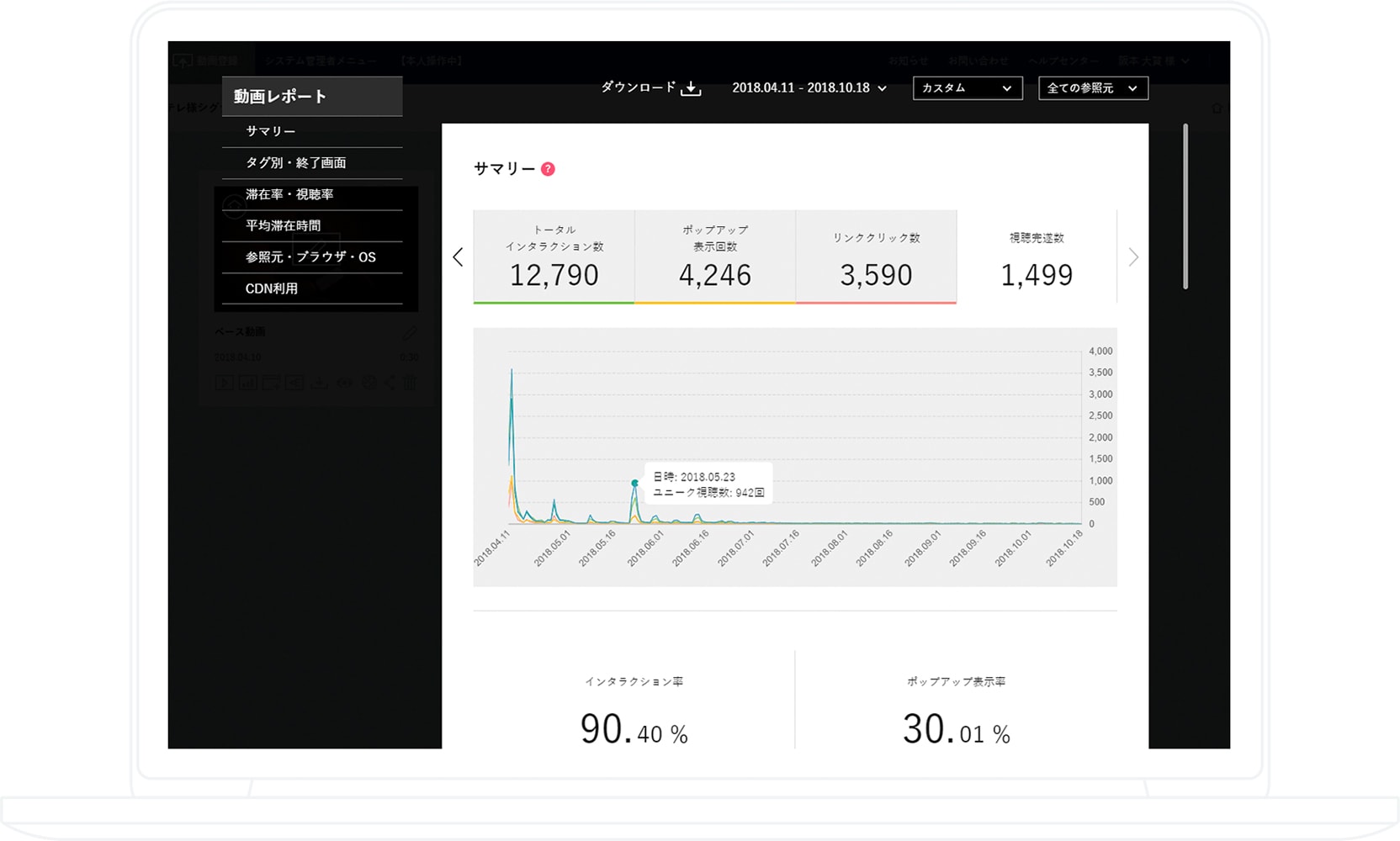
Task: Open the 全ての参照元 dropdown
Action: (x=1093, y=88)
